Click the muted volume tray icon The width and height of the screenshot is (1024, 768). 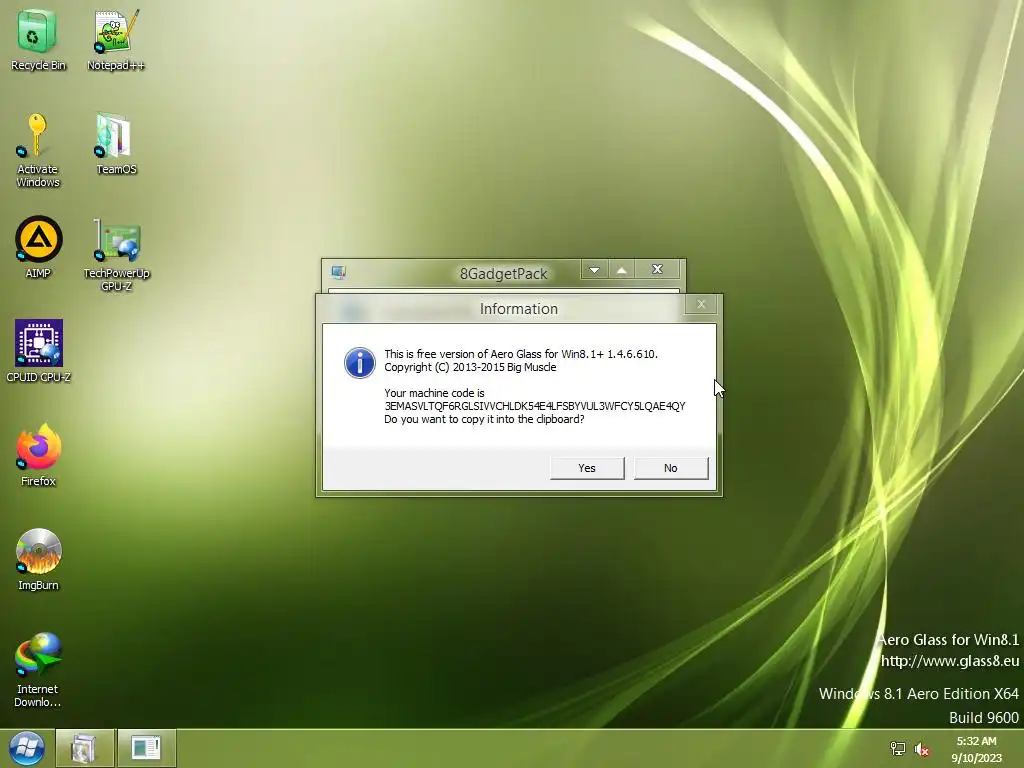(921, 749)
